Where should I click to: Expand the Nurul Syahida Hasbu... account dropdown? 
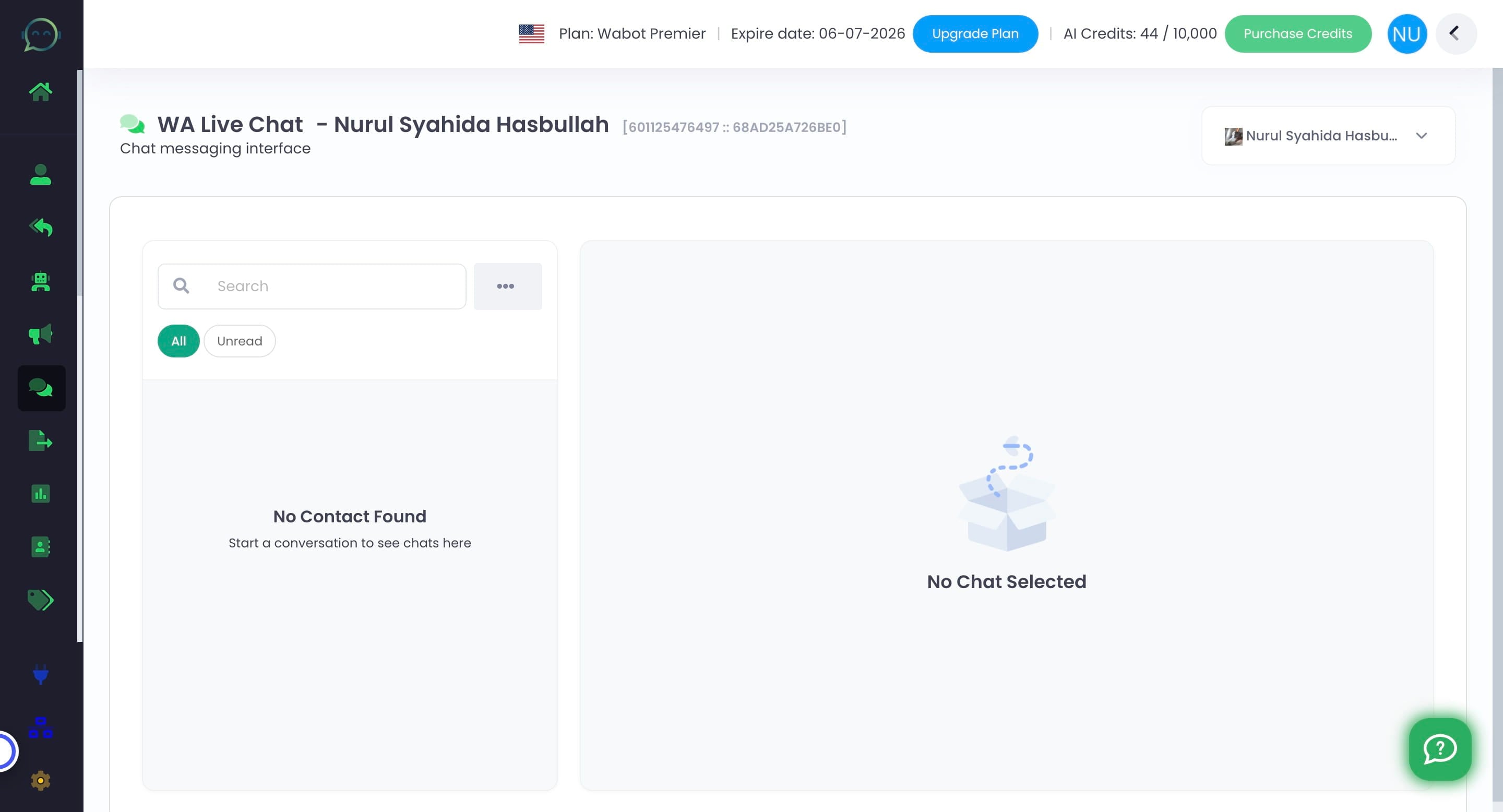(1327, 136)
